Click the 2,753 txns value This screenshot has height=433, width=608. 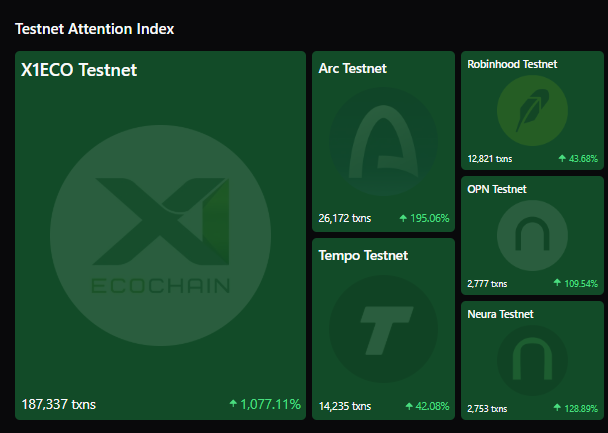click(487, 409)
